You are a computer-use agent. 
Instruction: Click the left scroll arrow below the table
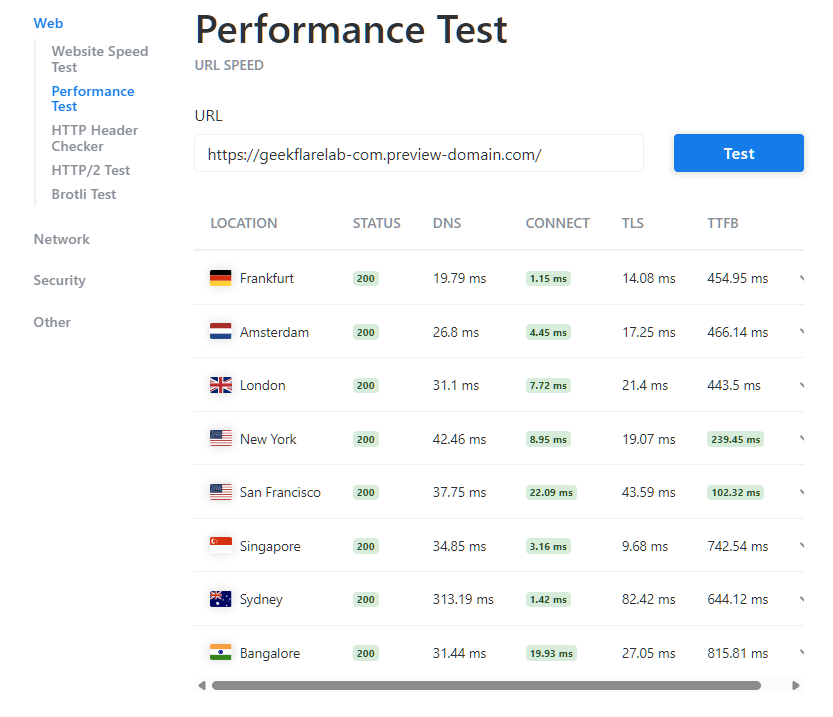202,685
